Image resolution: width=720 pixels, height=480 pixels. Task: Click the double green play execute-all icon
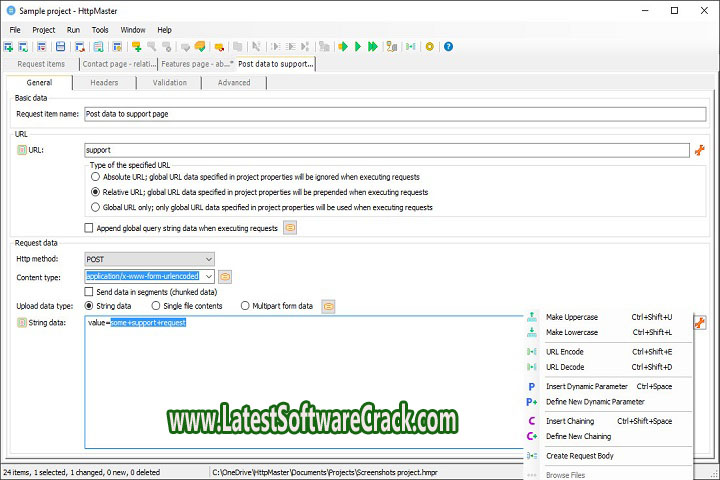pyautogui.click(x=373, y=46)
